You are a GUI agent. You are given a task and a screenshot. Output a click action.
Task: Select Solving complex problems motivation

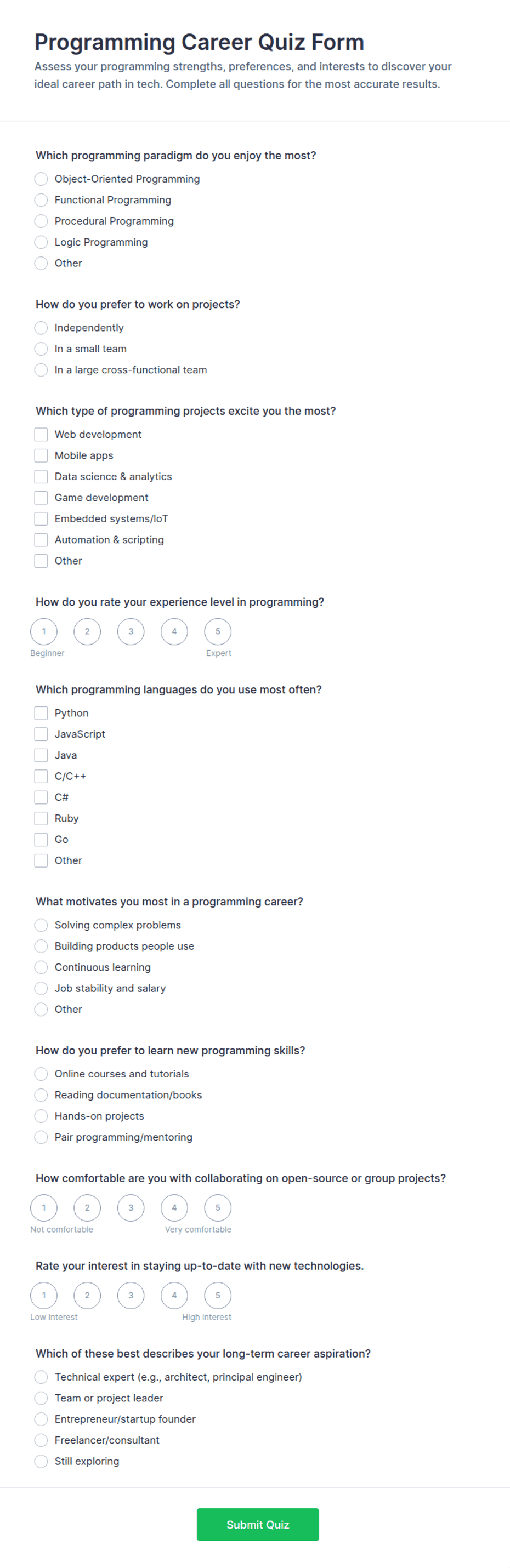[x=41, y=925]
